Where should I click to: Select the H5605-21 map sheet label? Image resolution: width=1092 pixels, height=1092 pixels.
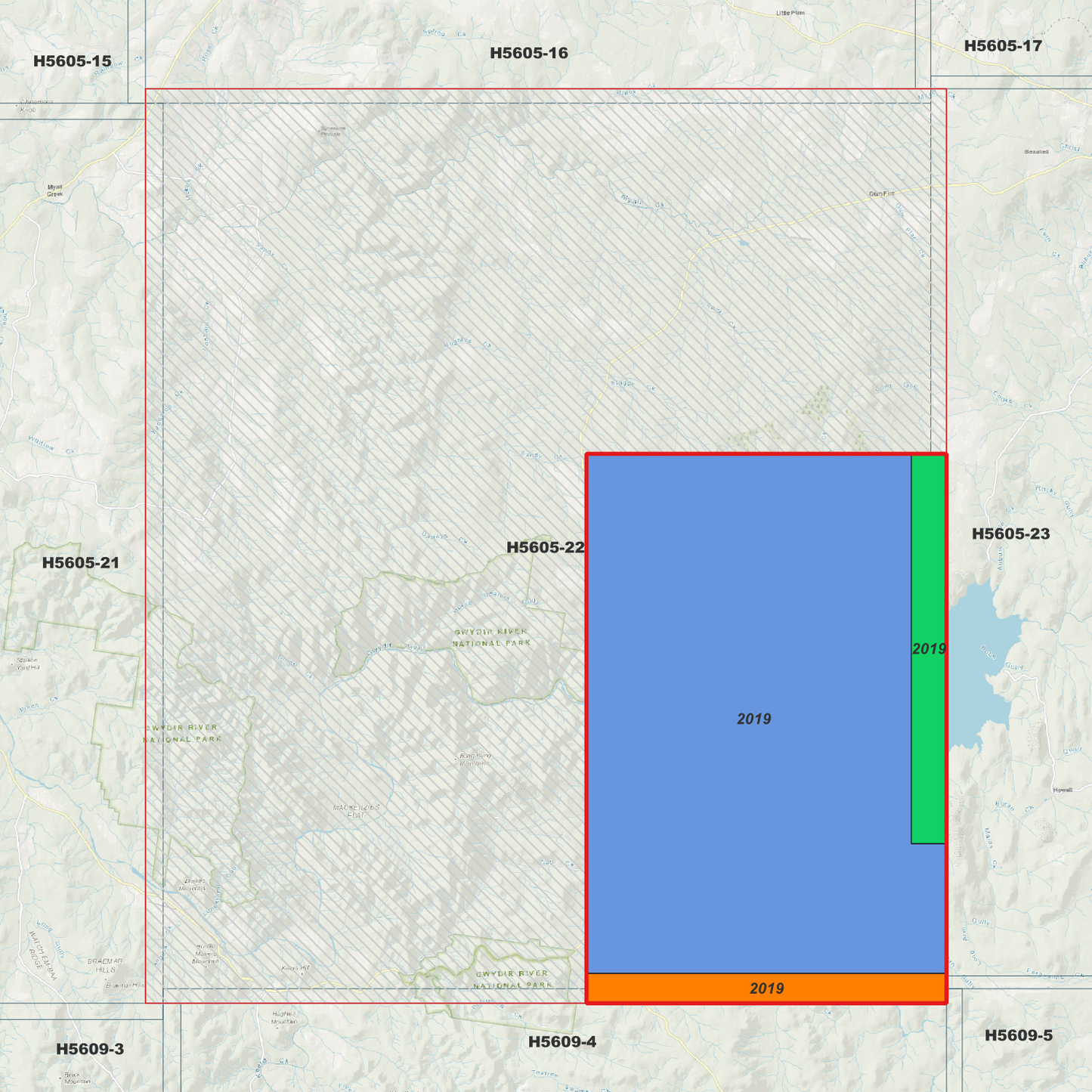pyautogui.click(x=82, y=562)
